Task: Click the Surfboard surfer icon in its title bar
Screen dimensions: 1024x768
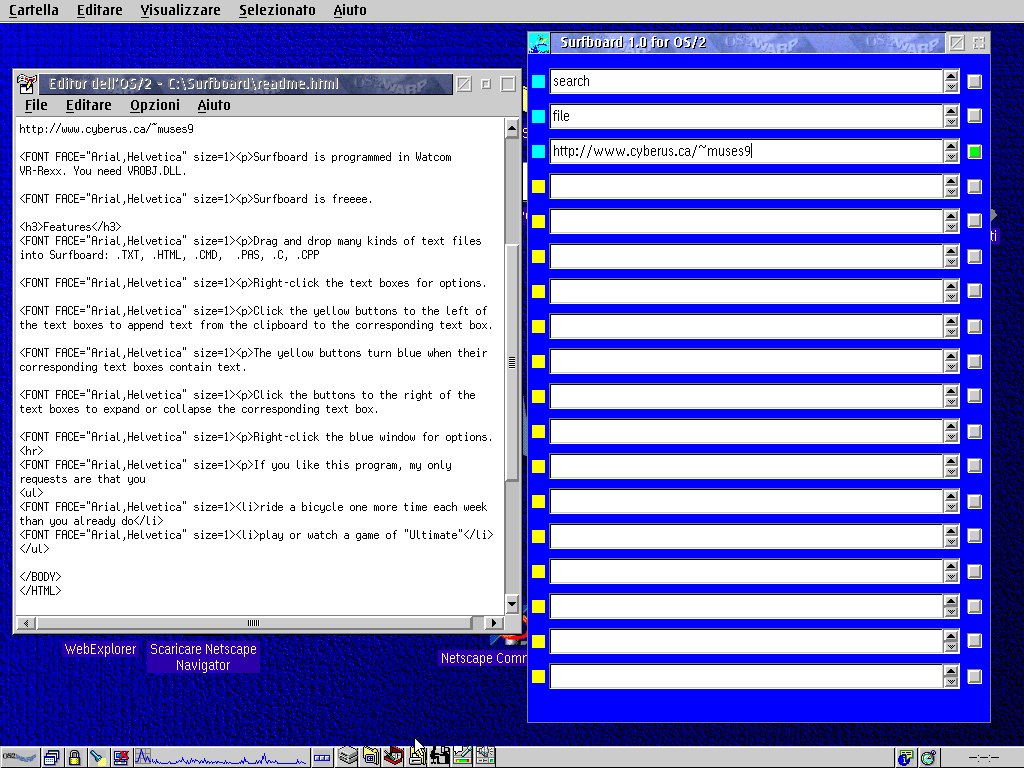Action: click(x=539, y=42)
